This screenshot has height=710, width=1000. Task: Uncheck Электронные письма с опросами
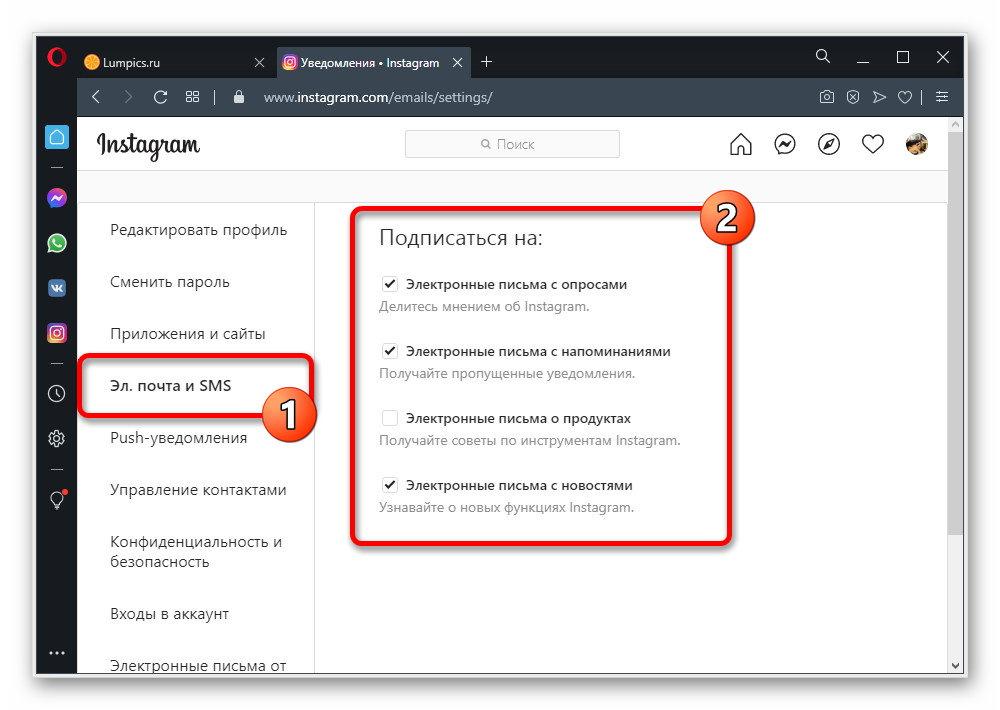(390, 284)
